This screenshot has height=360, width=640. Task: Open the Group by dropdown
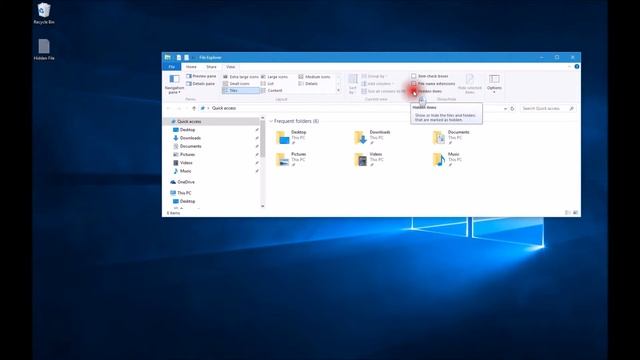(374, 76)
